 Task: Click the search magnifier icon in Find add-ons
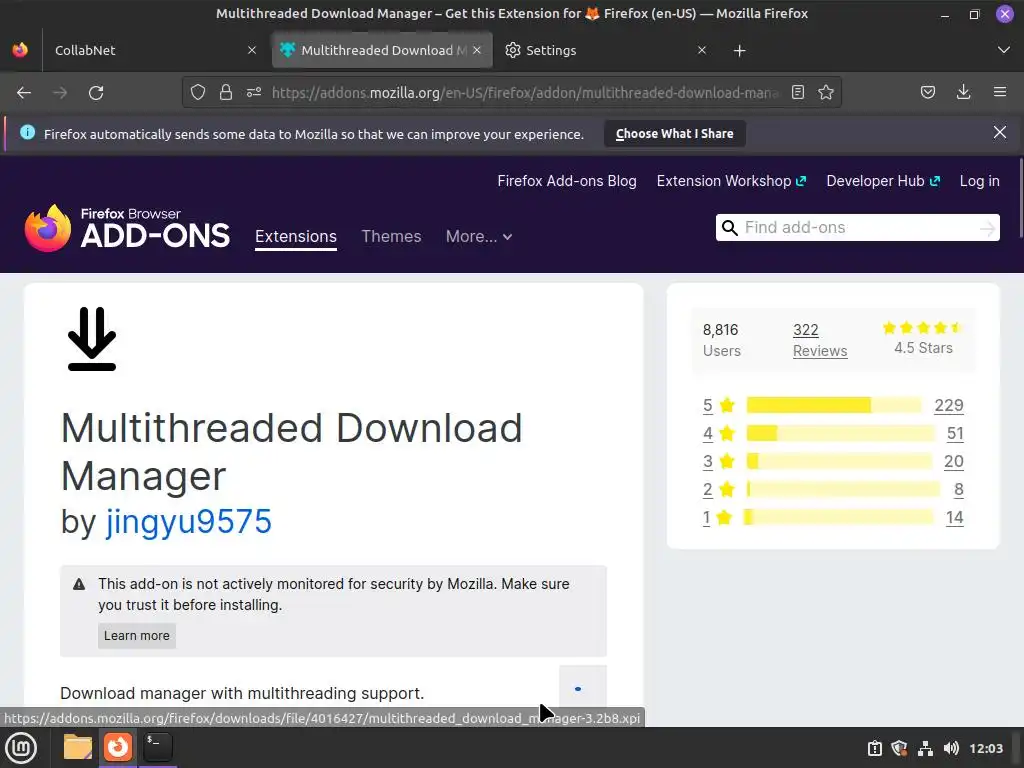click(x=729, y=227)
